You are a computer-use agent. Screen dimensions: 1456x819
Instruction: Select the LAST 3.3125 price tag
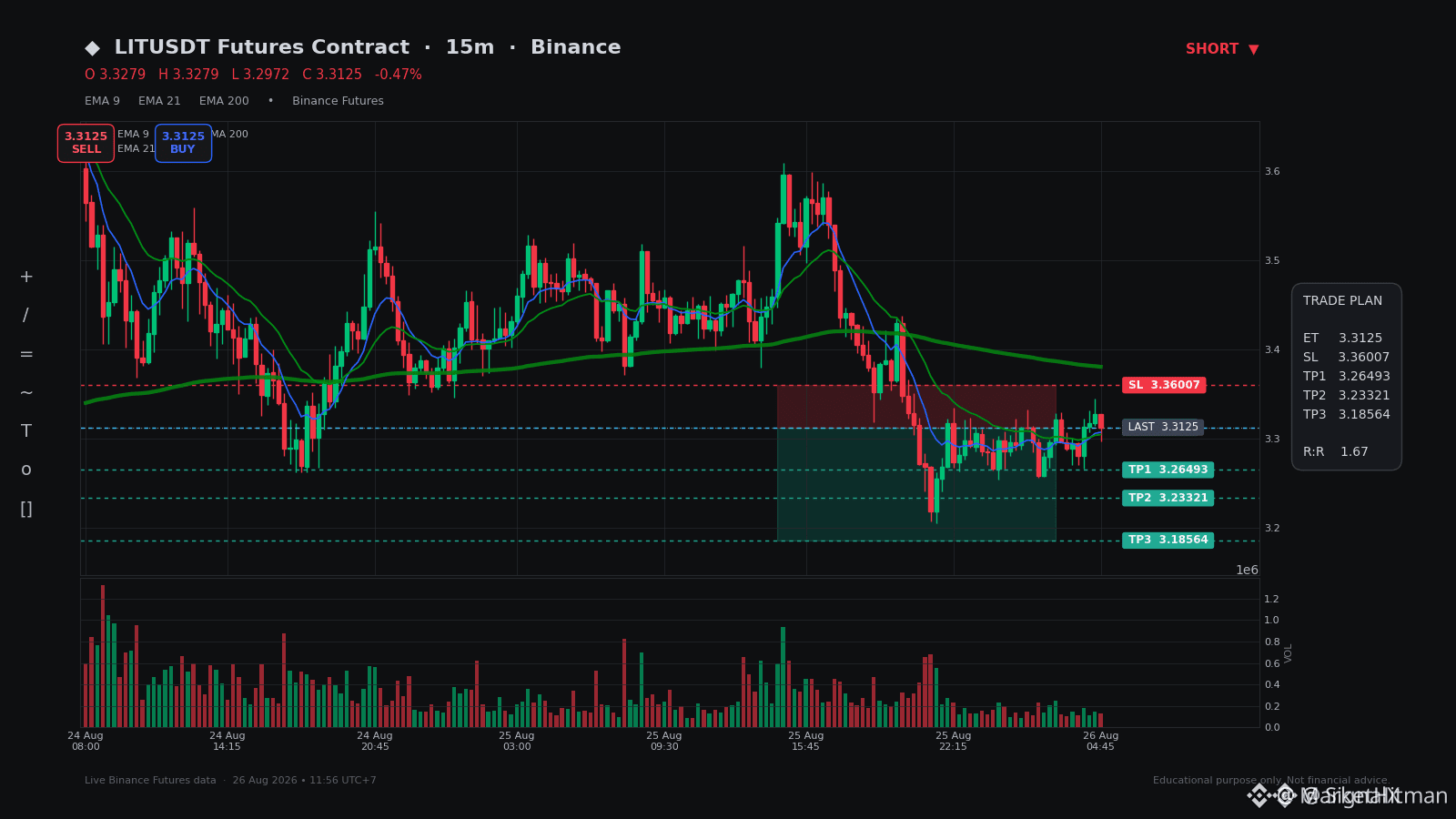(x=1163, y=427)
